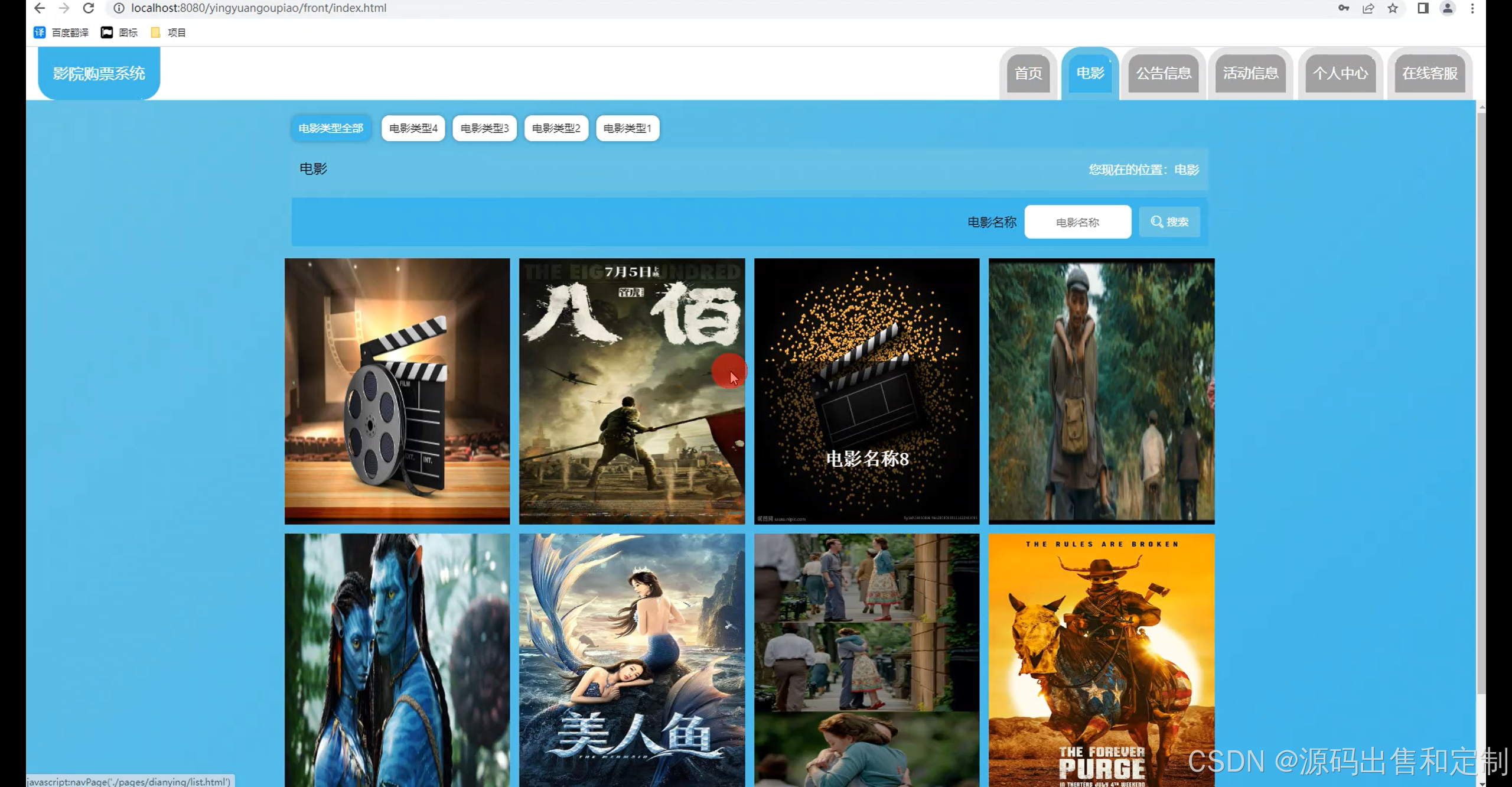Open the 八佰 movie poster

click(631, 391)
